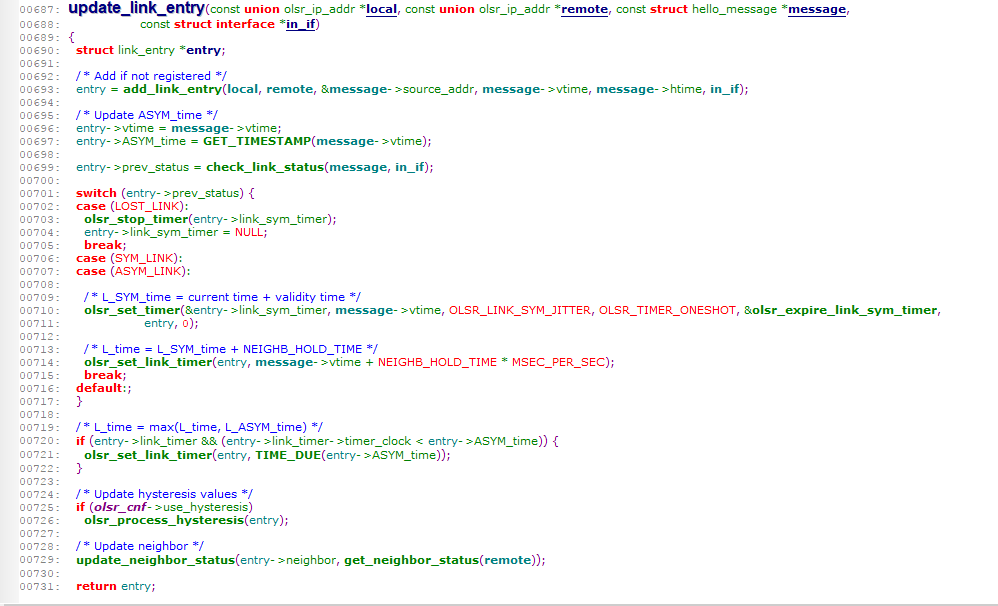Viewport: 998px width, 606px height.
Task: Click olsr_set_link_timer on line 00714
Action: point(148,362)
